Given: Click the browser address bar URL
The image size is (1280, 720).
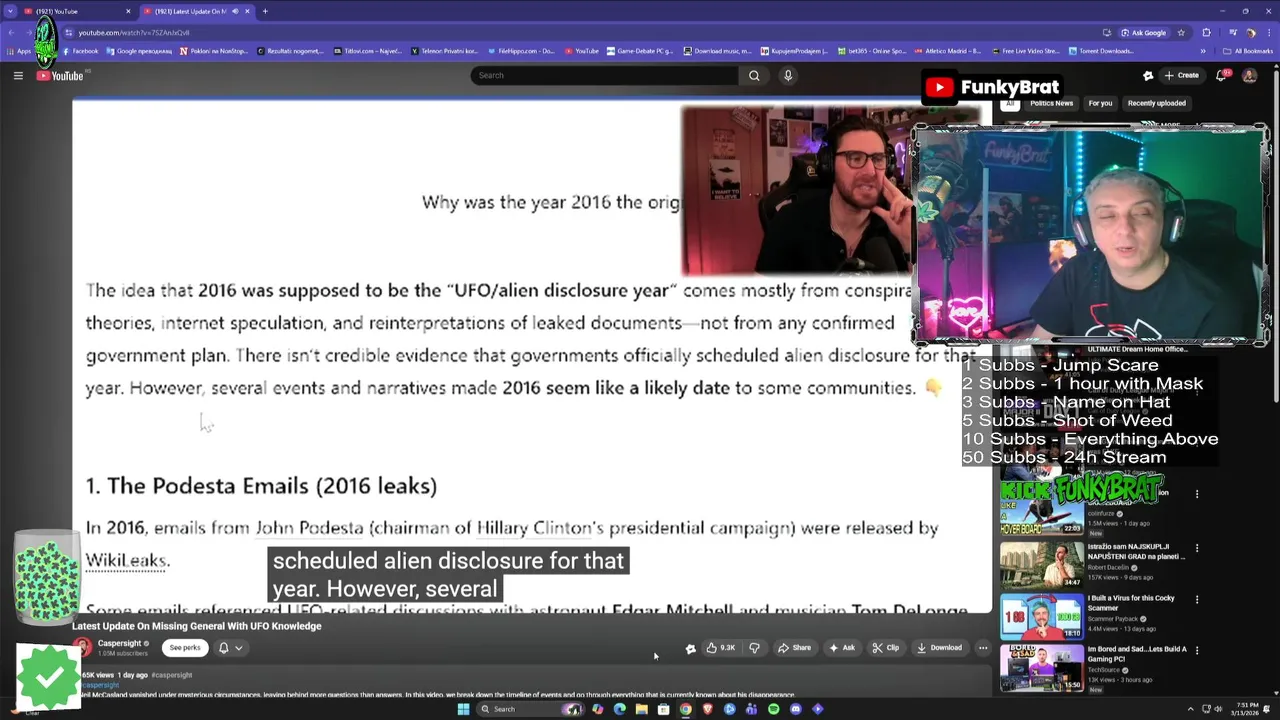Looking at the screenshot, I should click(x=134, y=33).
